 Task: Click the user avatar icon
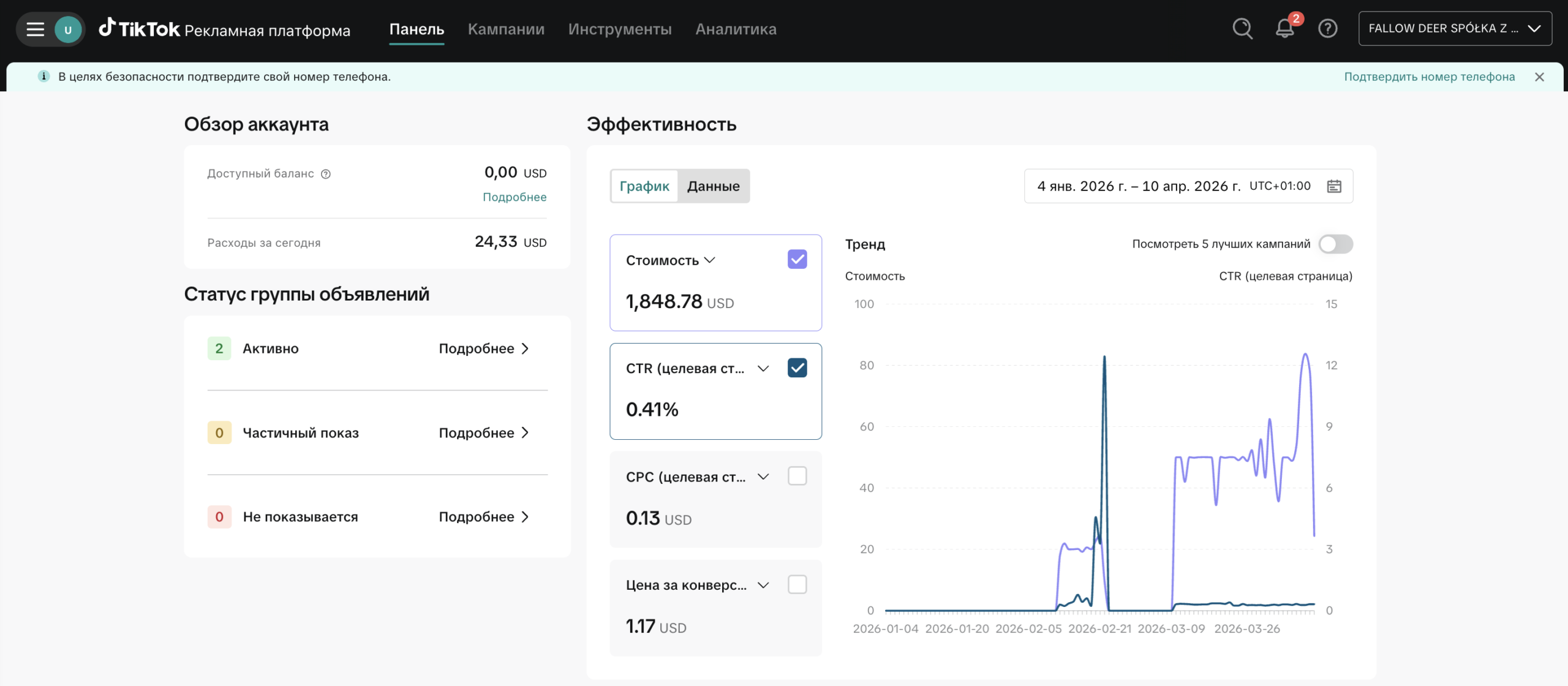[68, 29]
